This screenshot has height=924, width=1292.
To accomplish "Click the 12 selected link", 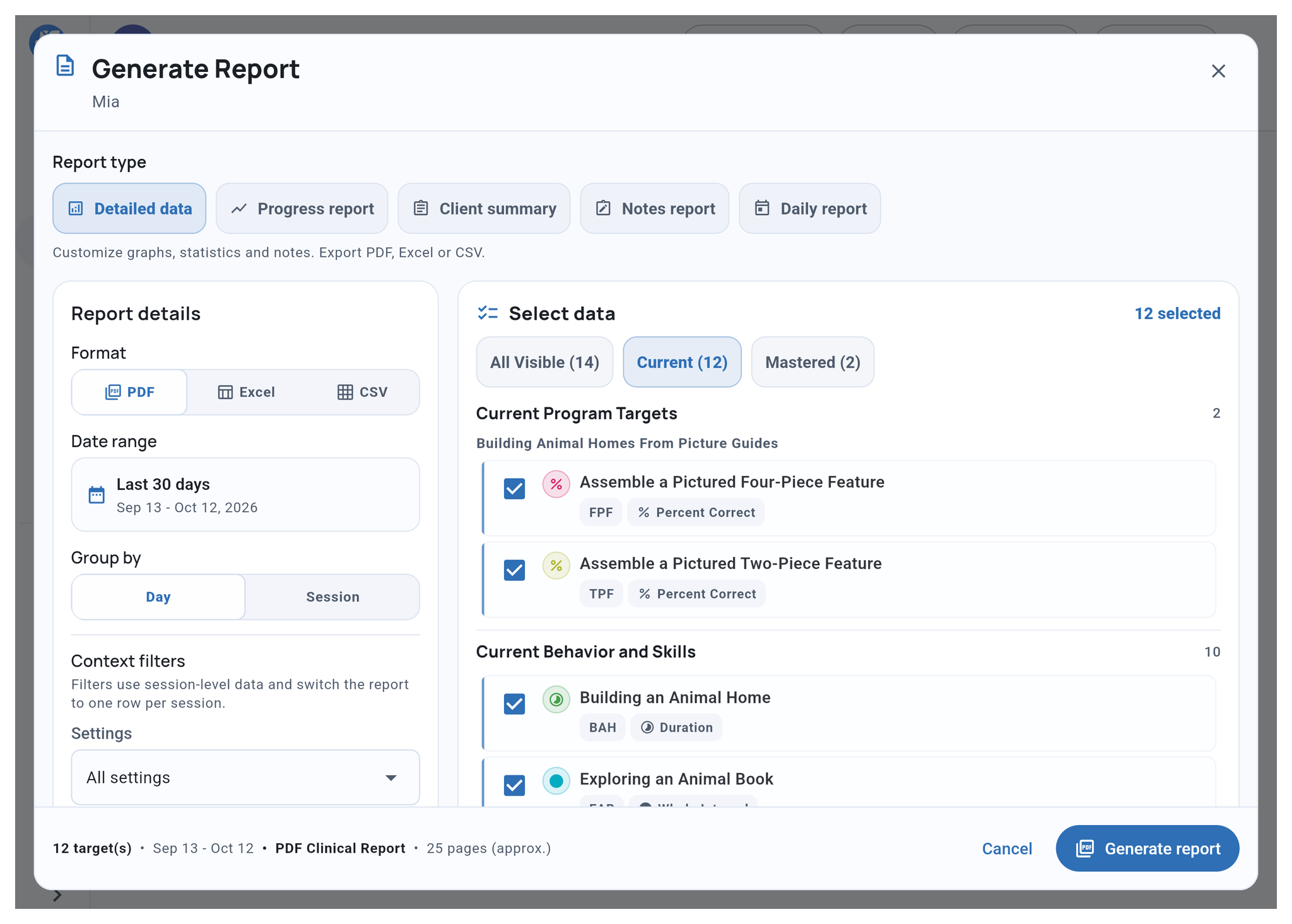I will (1177, 313).
